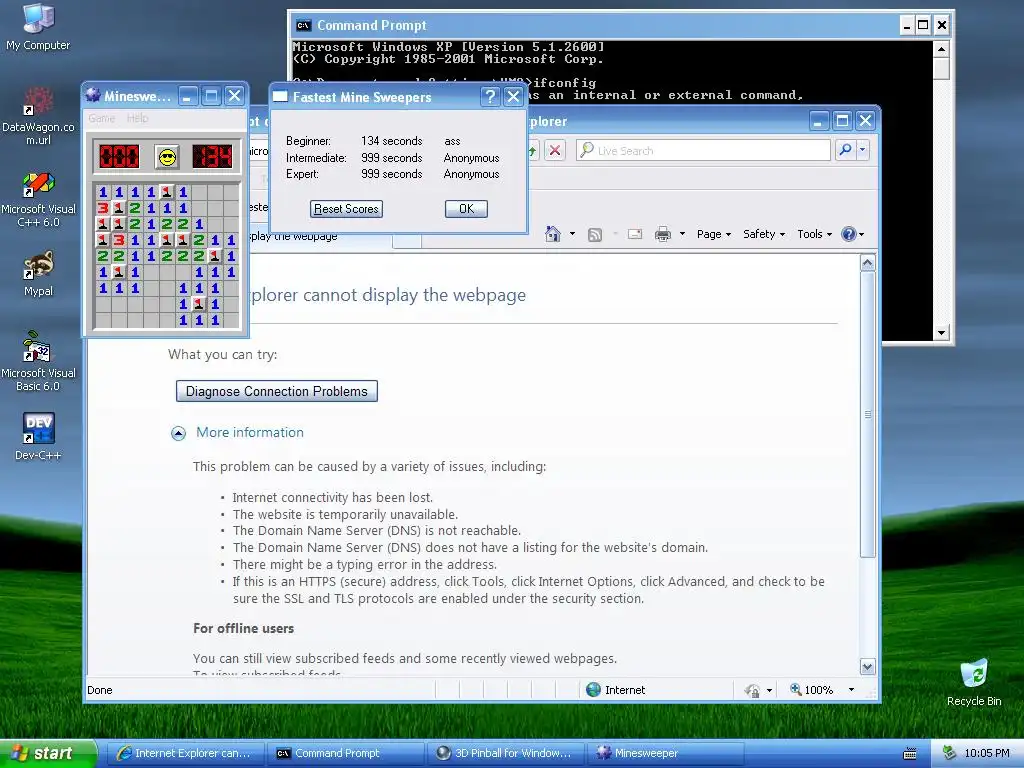Image resolution: width=1024 pixels, height=768 pixels.
Task: Click the Minesweeper timer display showing 134
Action: pos(212,157)
